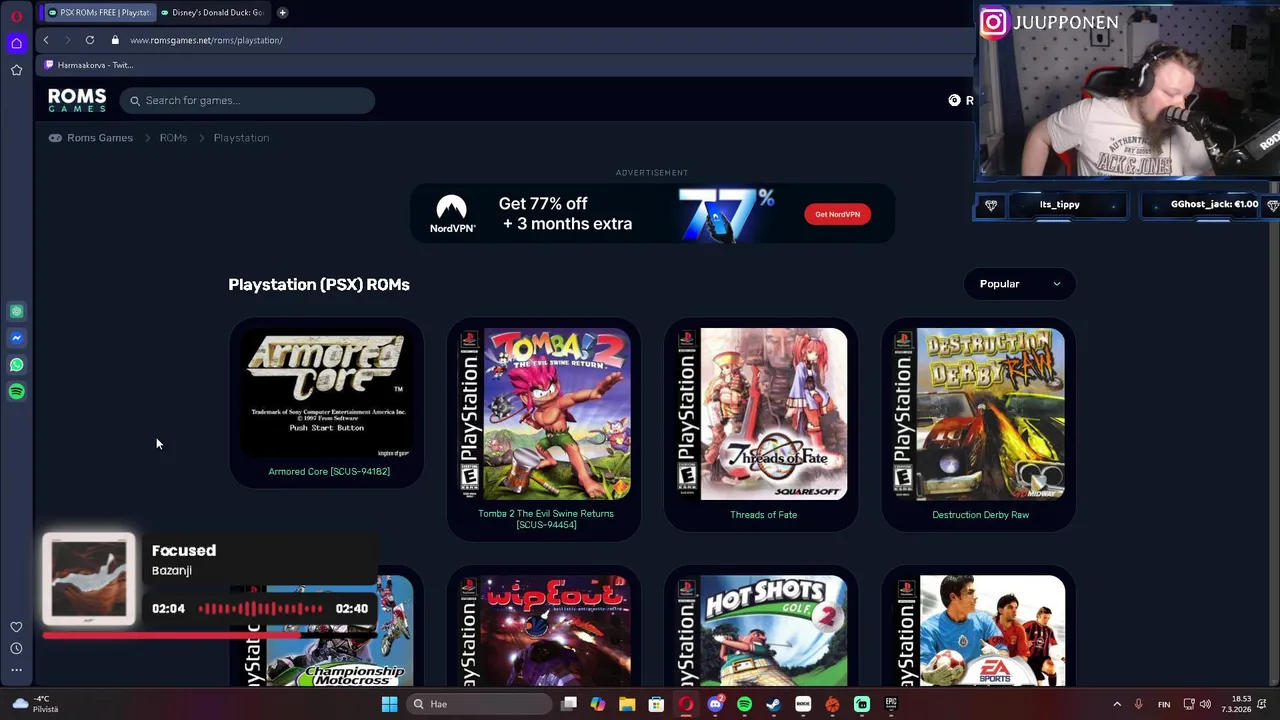Reload the page

(x=90, y=40)
